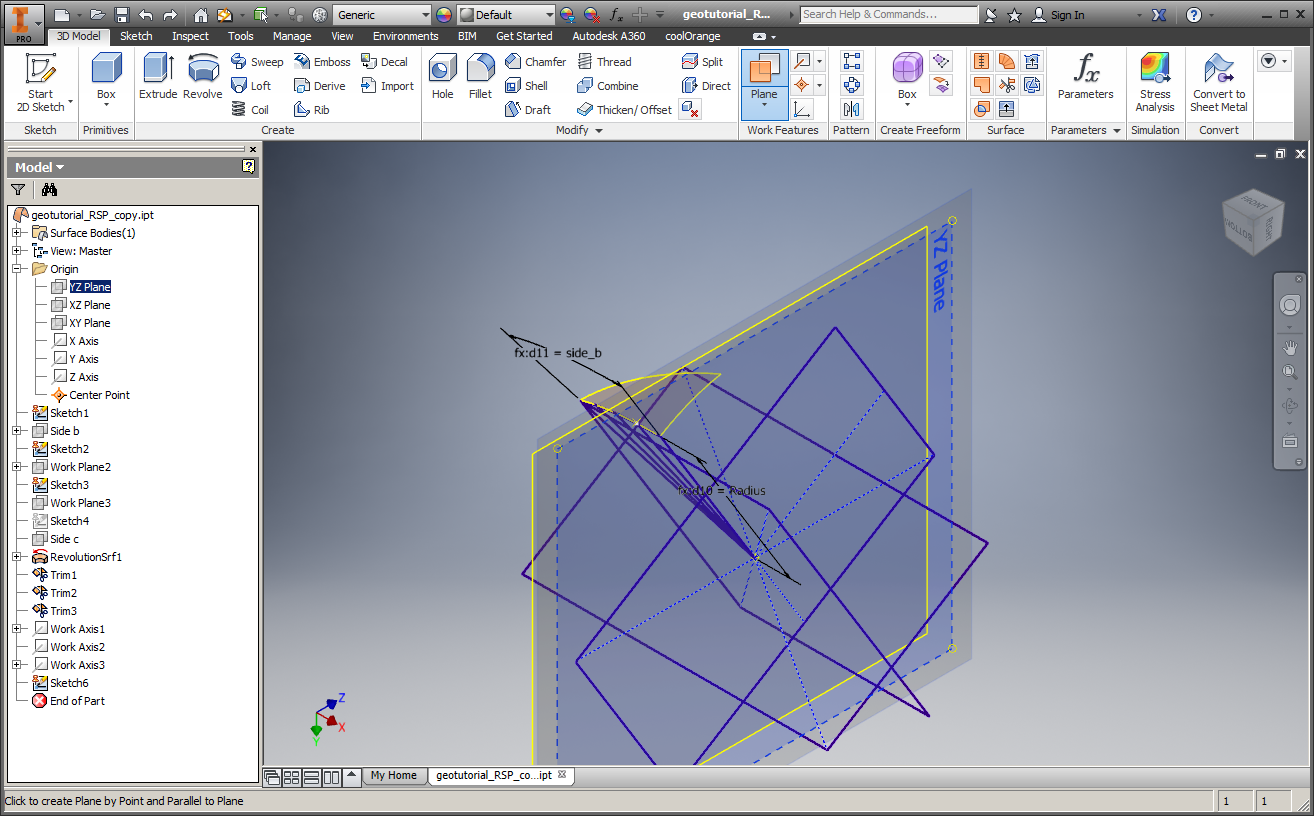Expand the Modify panel dropdown
Screen dimensions: 1314x816
tap(600, 131)
